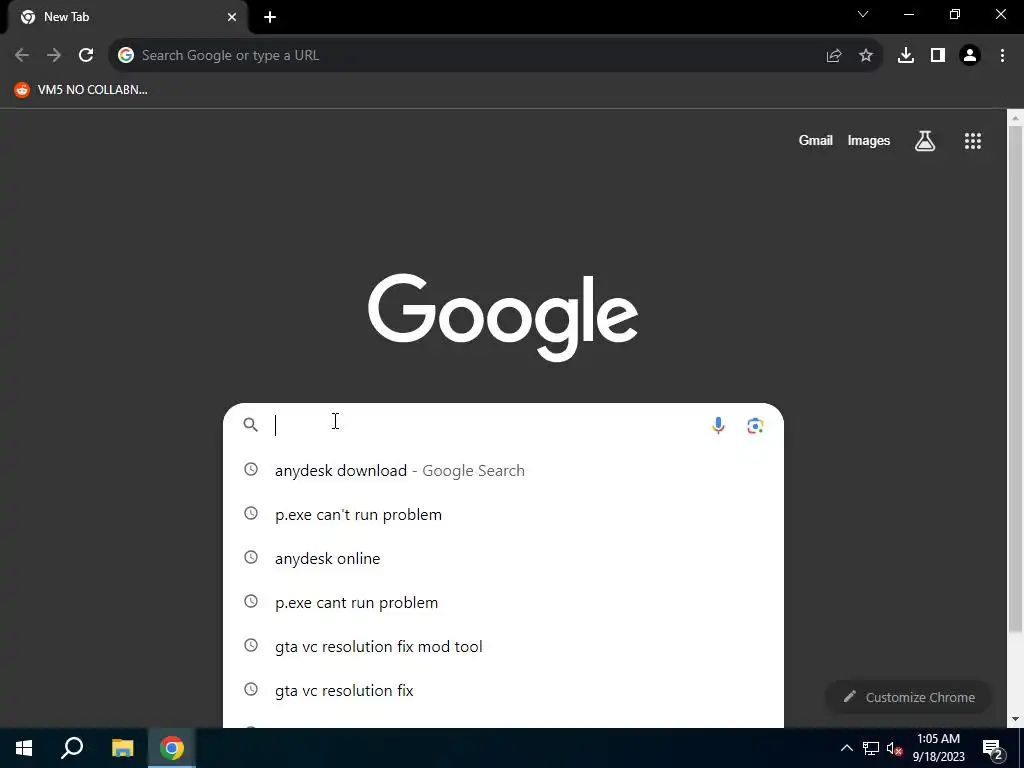Click the muted volume tray icon
This screenshot has width=1024, height=768.
pos(895,748)
